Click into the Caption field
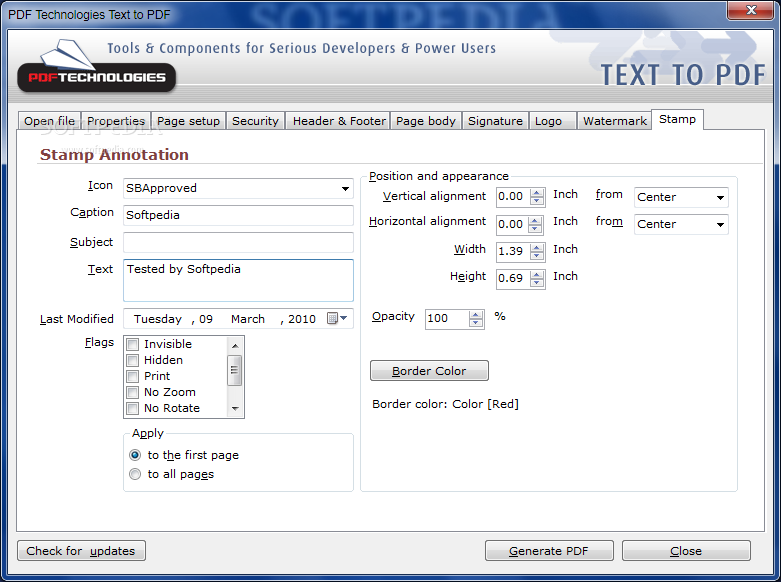The image size is (781, 582). [238, 215]
